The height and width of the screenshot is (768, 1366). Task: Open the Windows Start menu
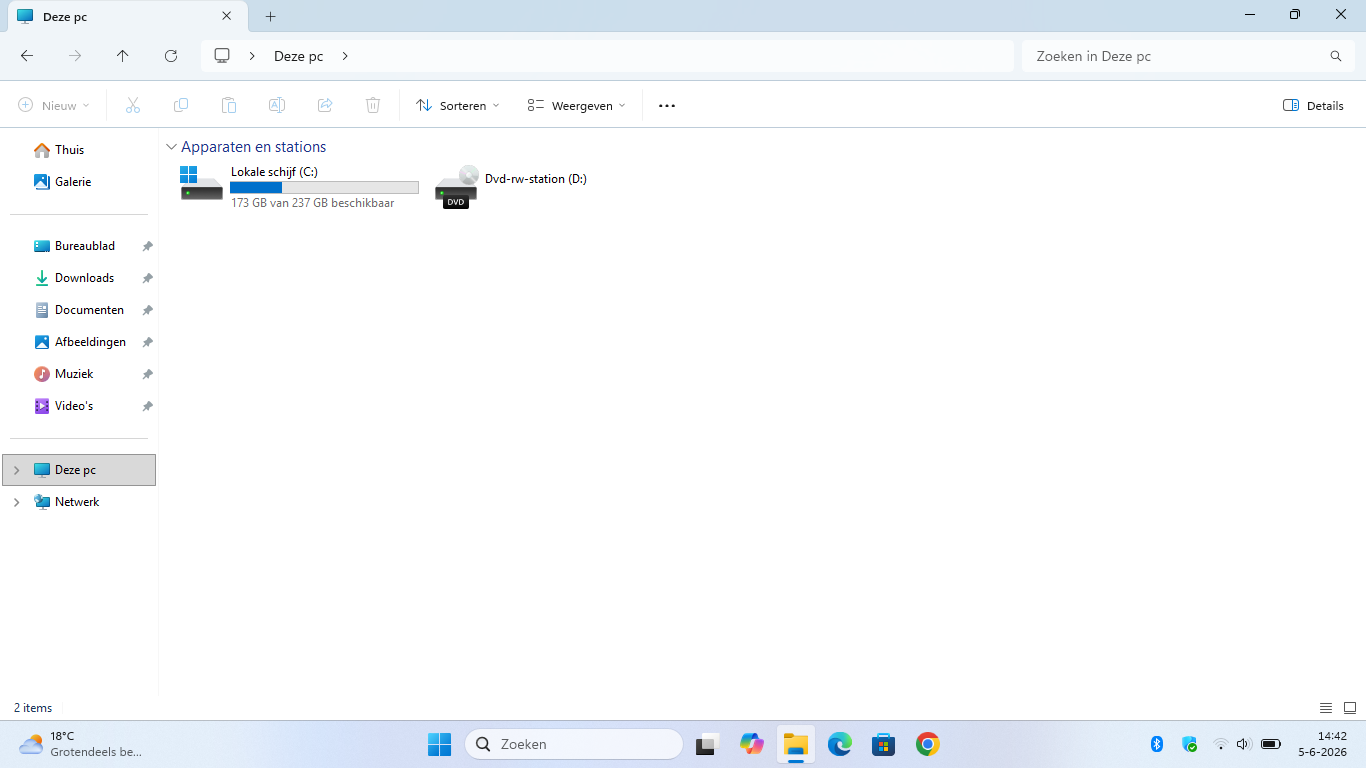click(x=439, y=744)
